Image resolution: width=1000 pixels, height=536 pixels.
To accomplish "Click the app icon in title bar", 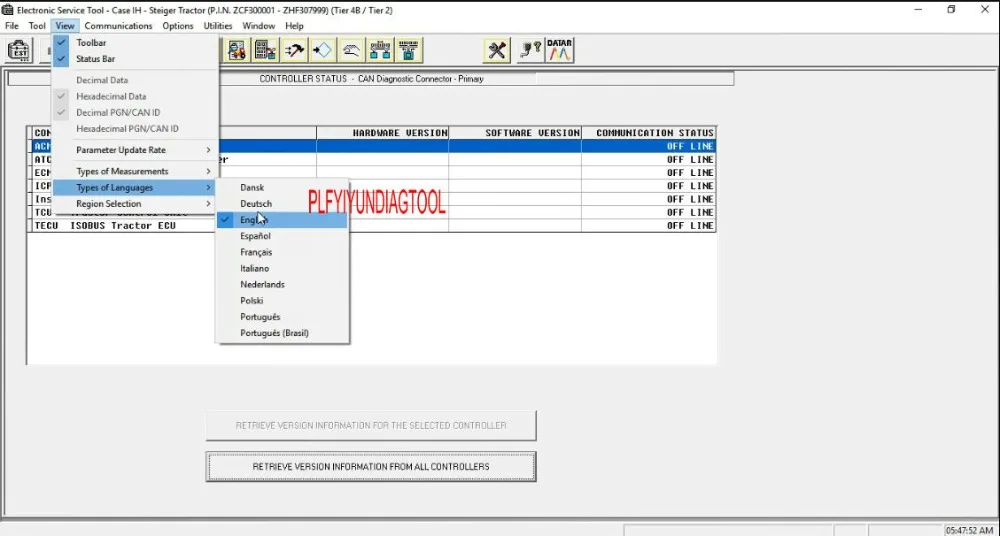I will point(8,10).
